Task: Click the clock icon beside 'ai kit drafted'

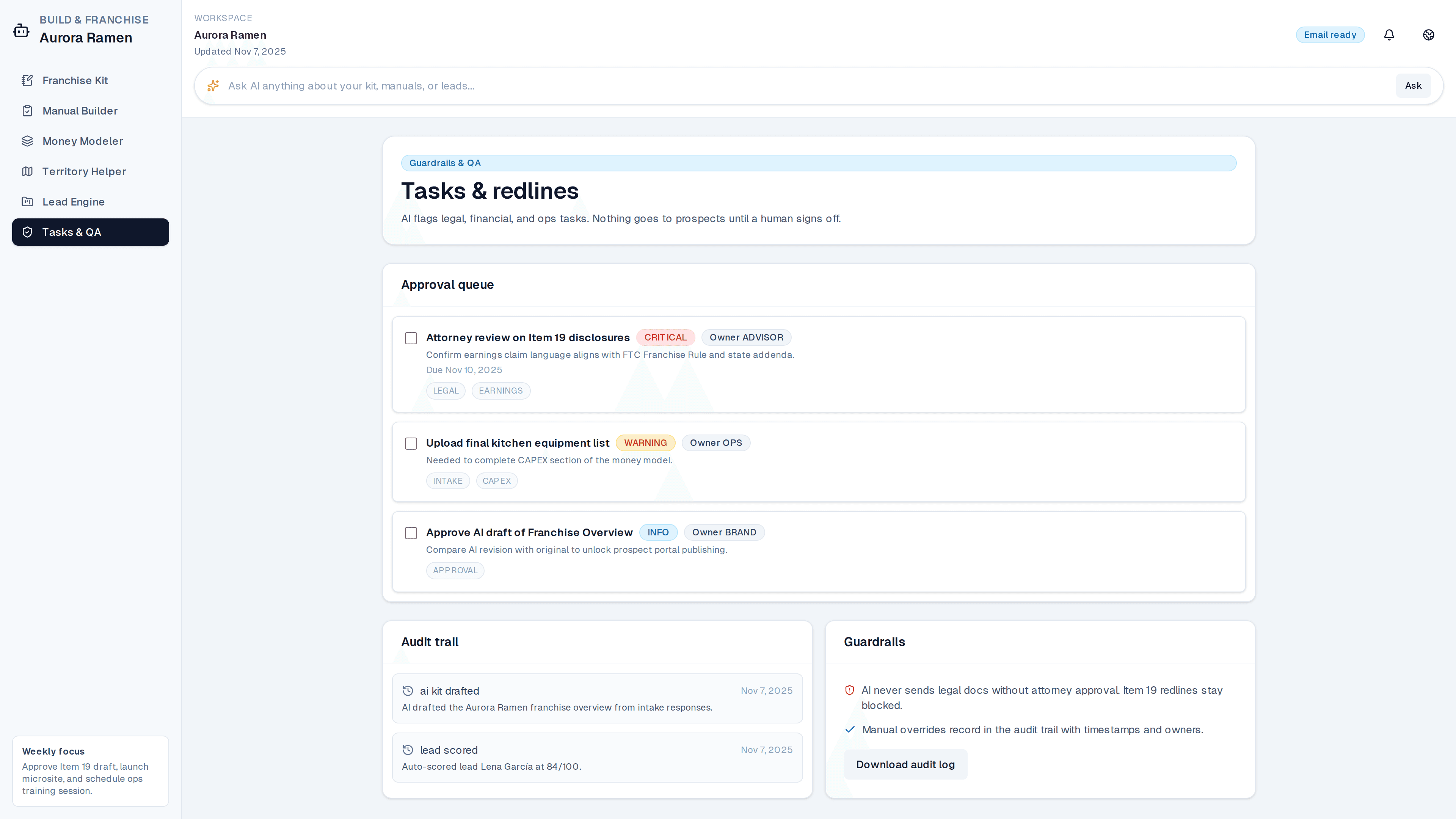Action: pos(408,690)
